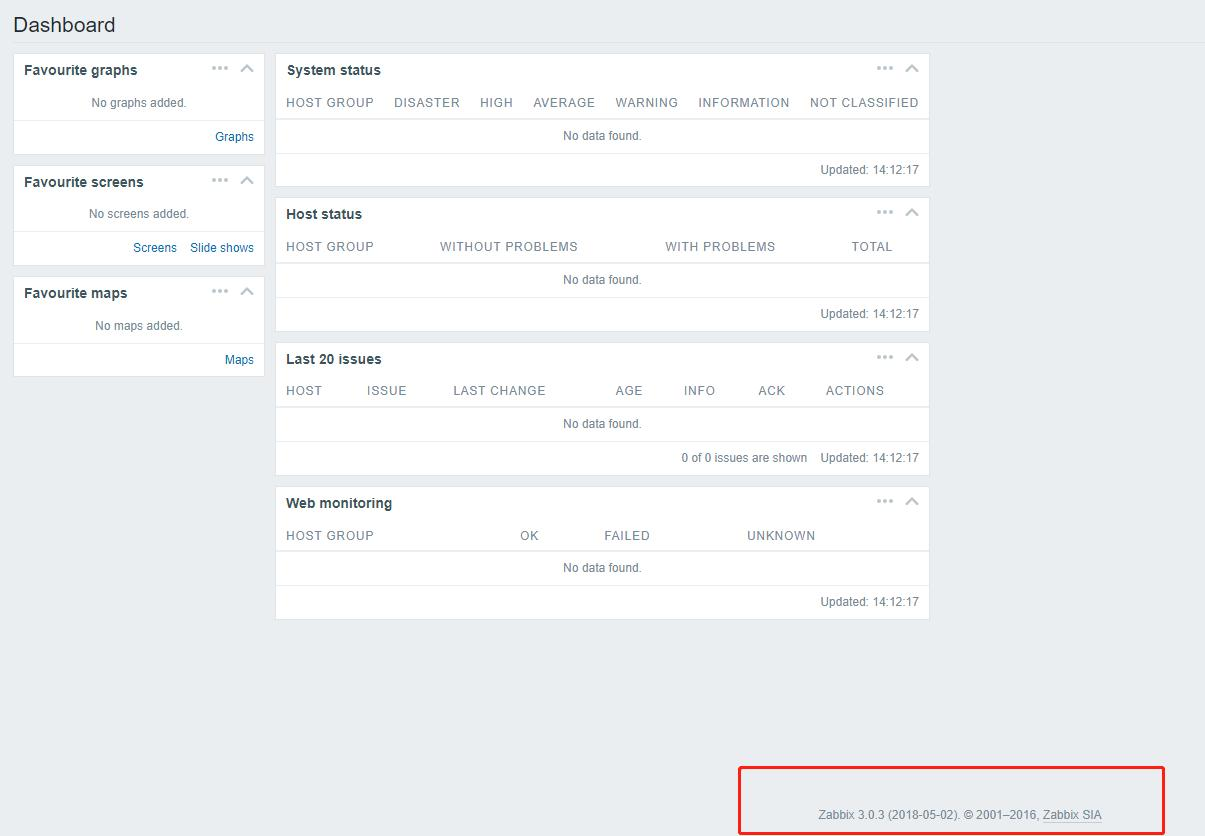Open the Slide shows link

(x=222, y=248)
